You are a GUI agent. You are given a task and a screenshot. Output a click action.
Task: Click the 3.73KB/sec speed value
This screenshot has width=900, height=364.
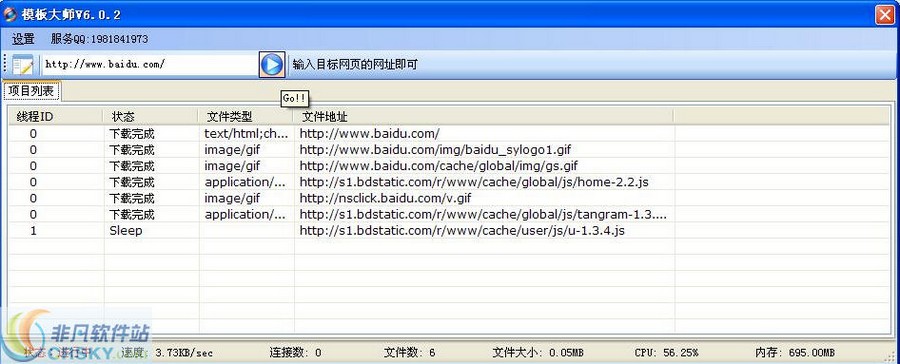(184, 353)
